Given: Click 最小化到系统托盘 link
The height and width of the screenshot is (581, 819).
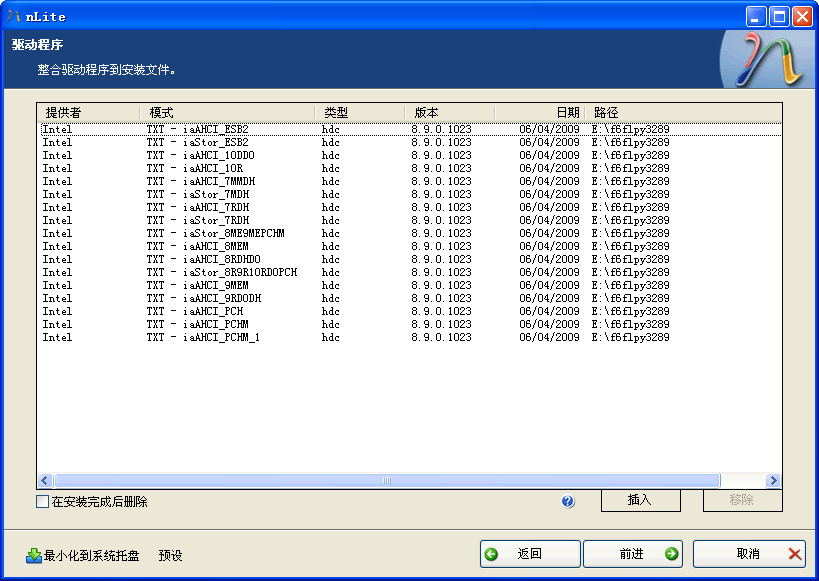Looking at the screenshot, I should point(91,555).
